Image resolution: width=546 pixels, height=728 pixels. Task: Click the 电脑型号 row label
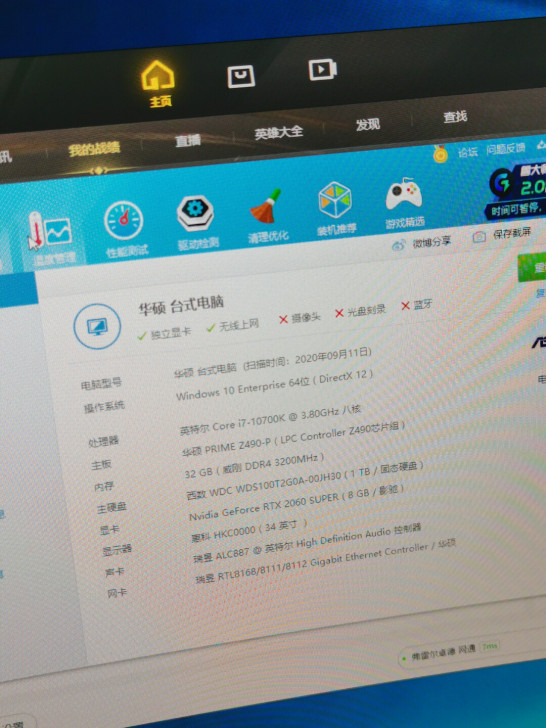(x=101, y=384)
